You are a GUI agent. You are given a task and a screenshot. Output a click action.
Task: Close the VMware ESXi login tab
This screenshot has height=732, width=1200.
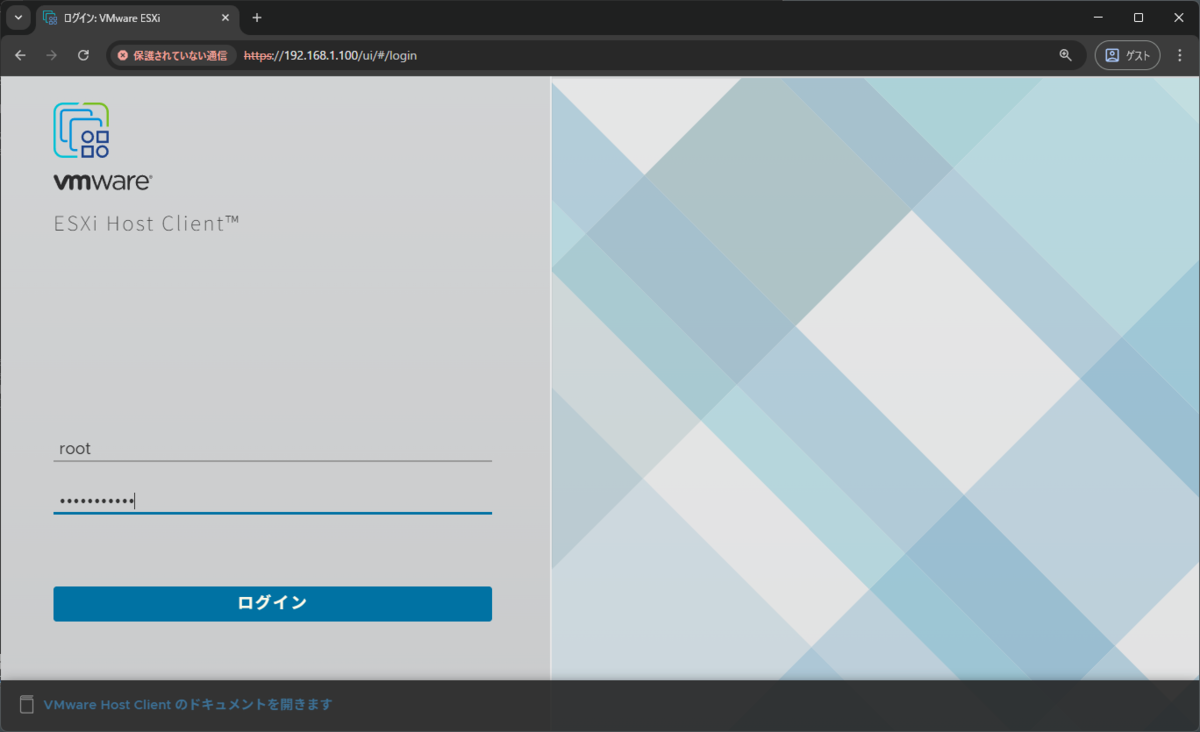pos(225,17)
